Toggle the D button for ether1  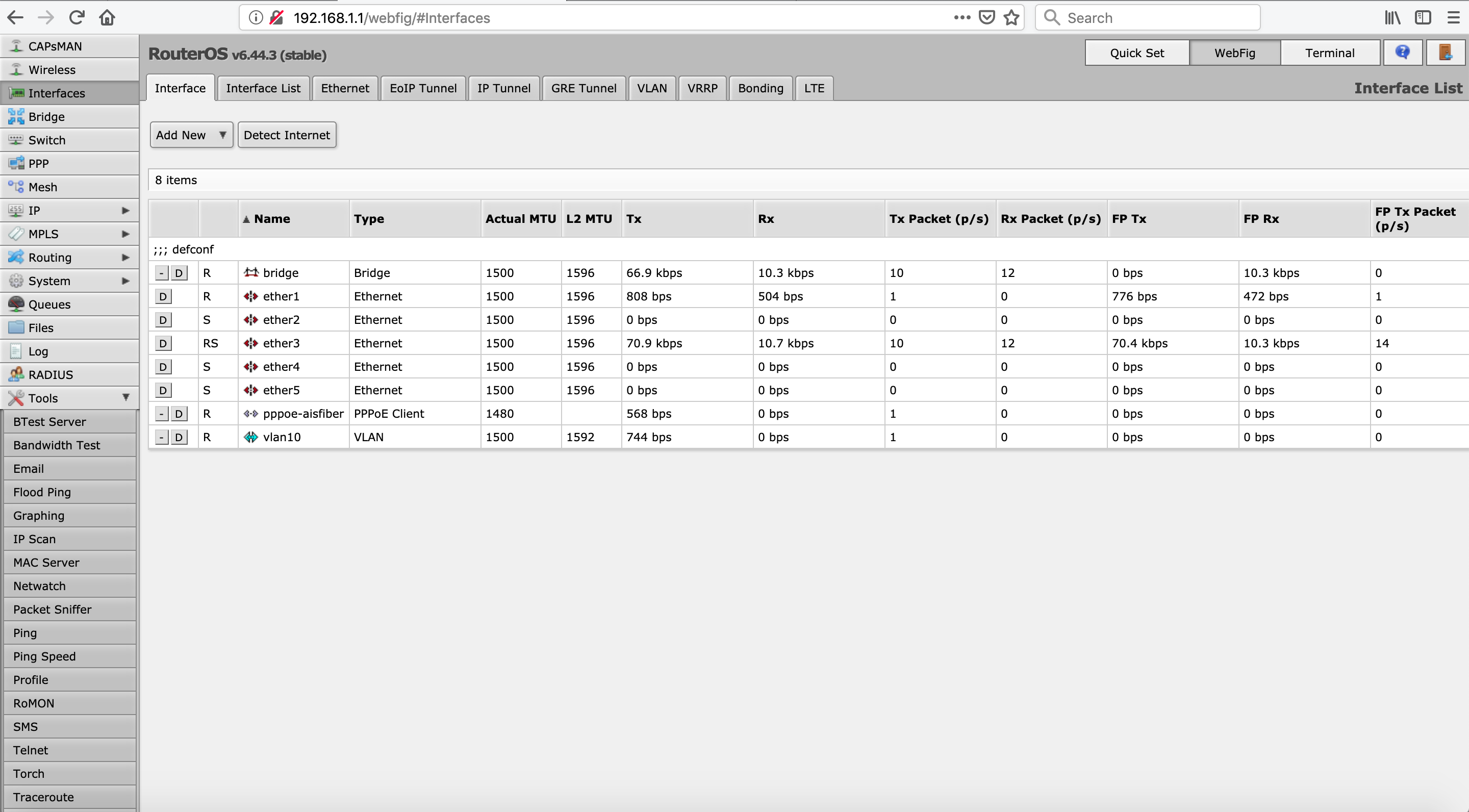[x=163, y=296]
